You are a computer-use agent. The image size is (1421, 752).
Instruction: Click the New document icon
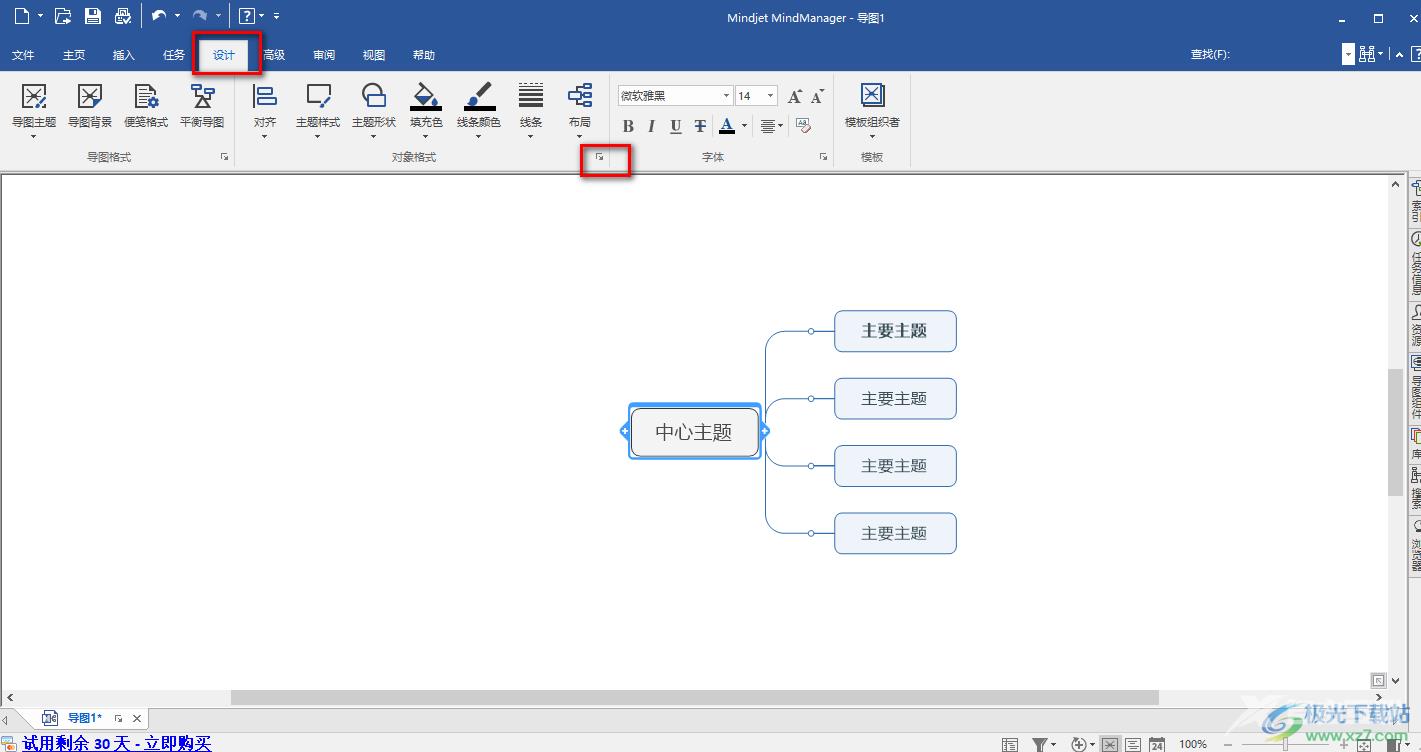pyautogui.click(x=22, y=16)
